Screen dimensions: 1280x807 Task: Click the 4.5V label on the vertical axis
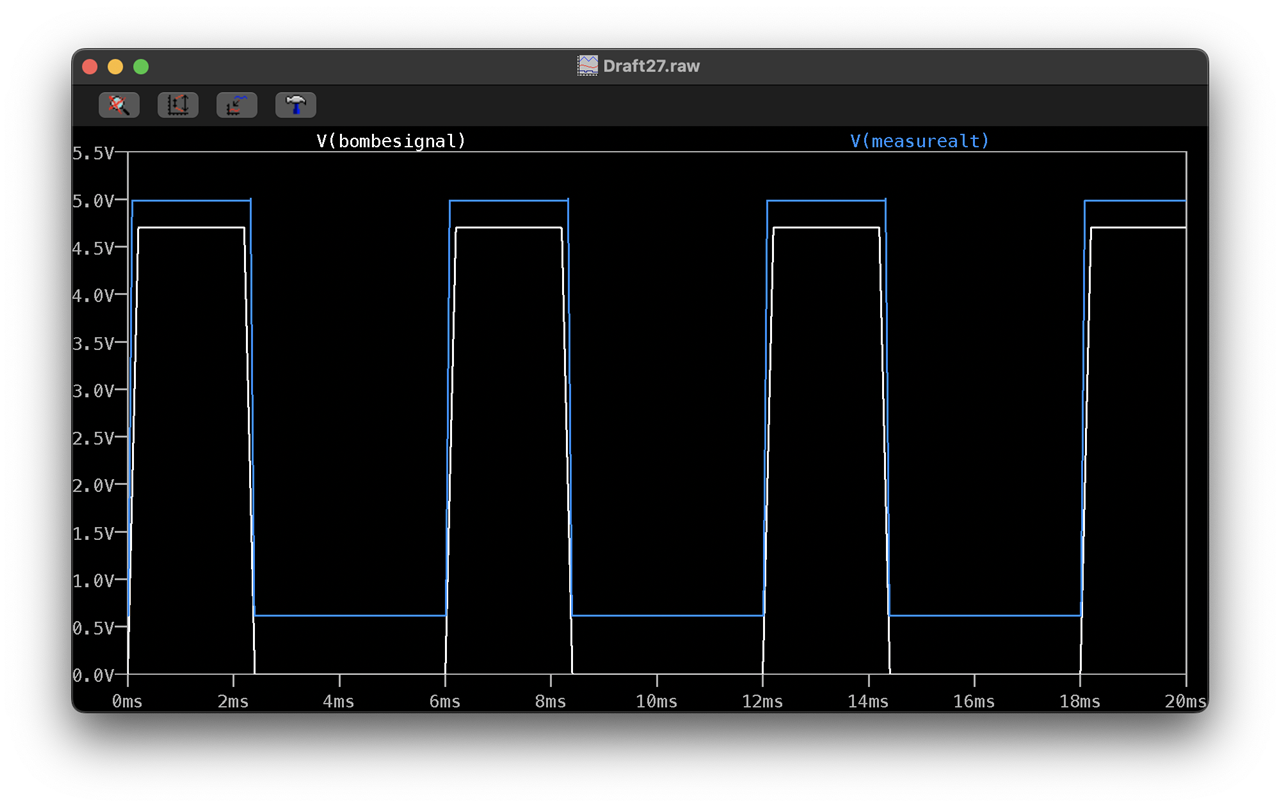click(x=93, y=248)
